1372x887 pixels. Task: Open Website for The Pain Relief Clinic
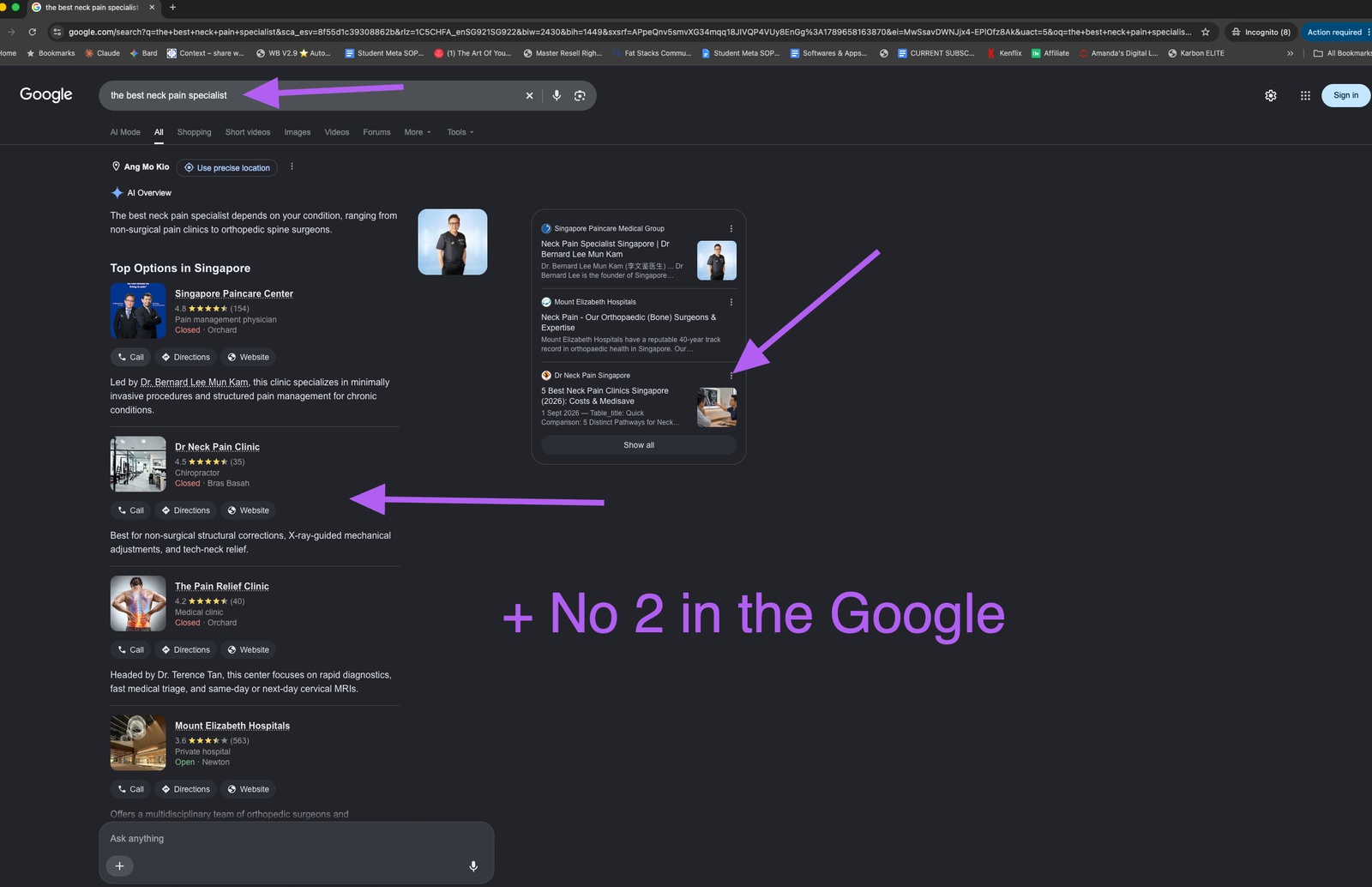point(249,650)
